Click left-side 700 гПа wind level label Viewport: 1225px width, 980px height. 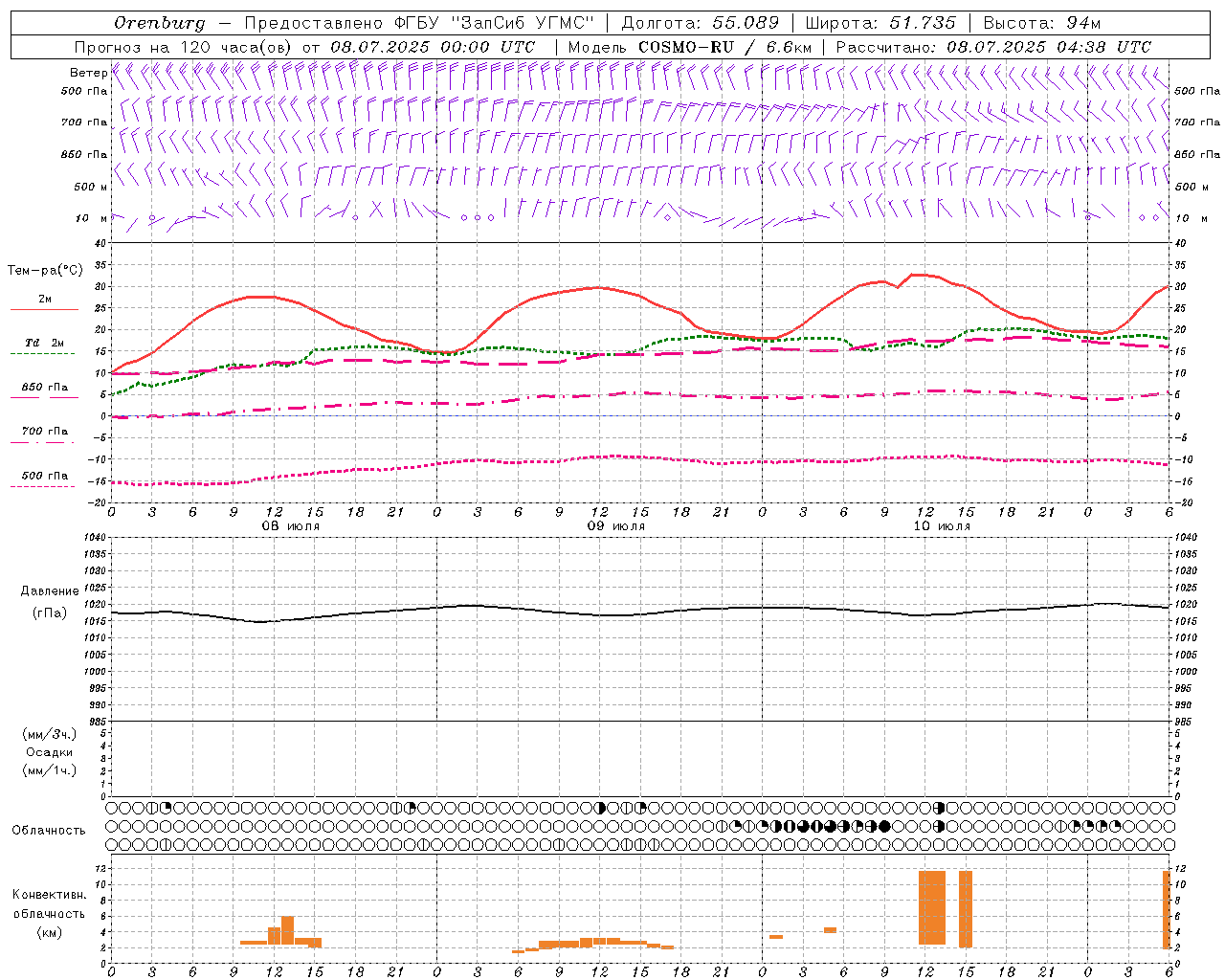click(x=84, y=122)
